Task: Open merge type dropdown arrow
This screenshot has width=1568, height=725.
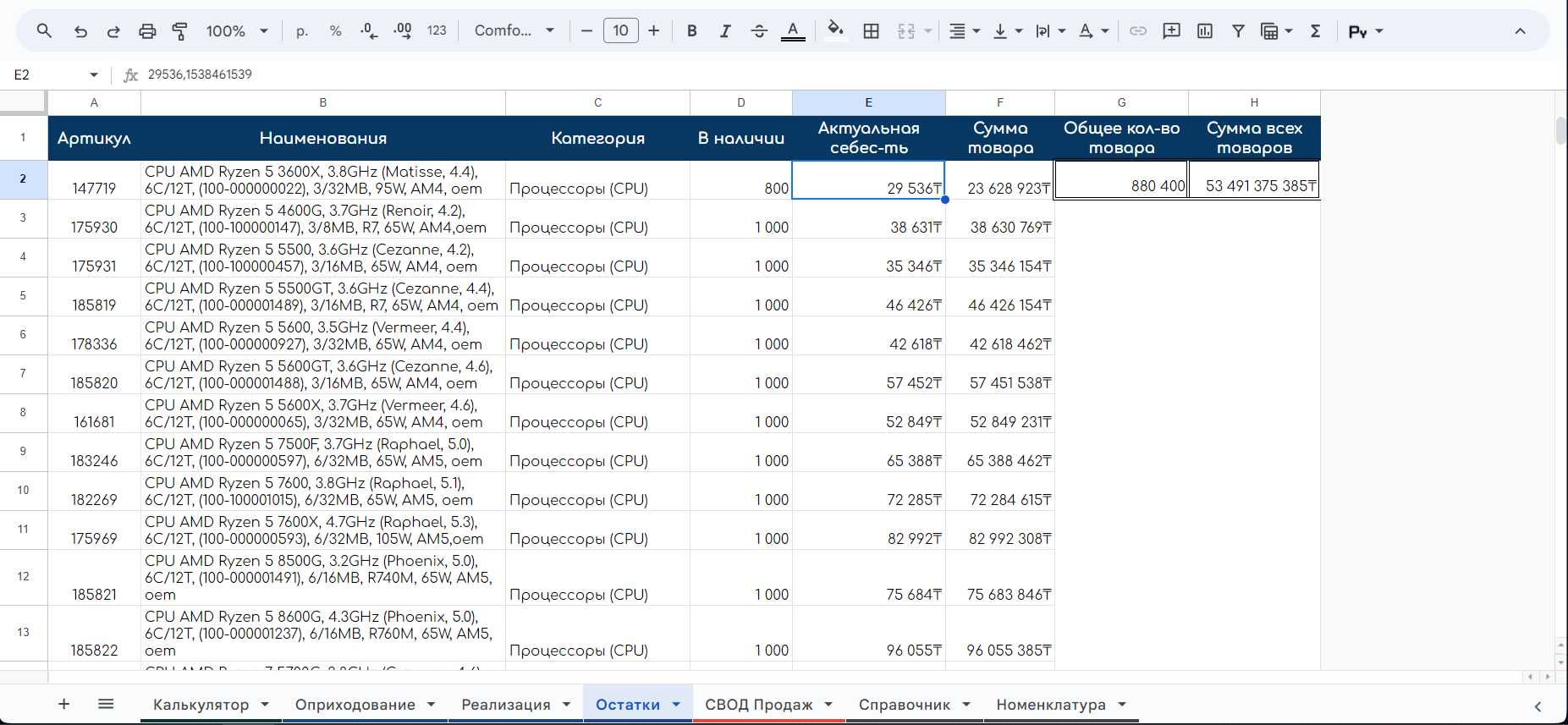Action: click(x=927, y=30)
